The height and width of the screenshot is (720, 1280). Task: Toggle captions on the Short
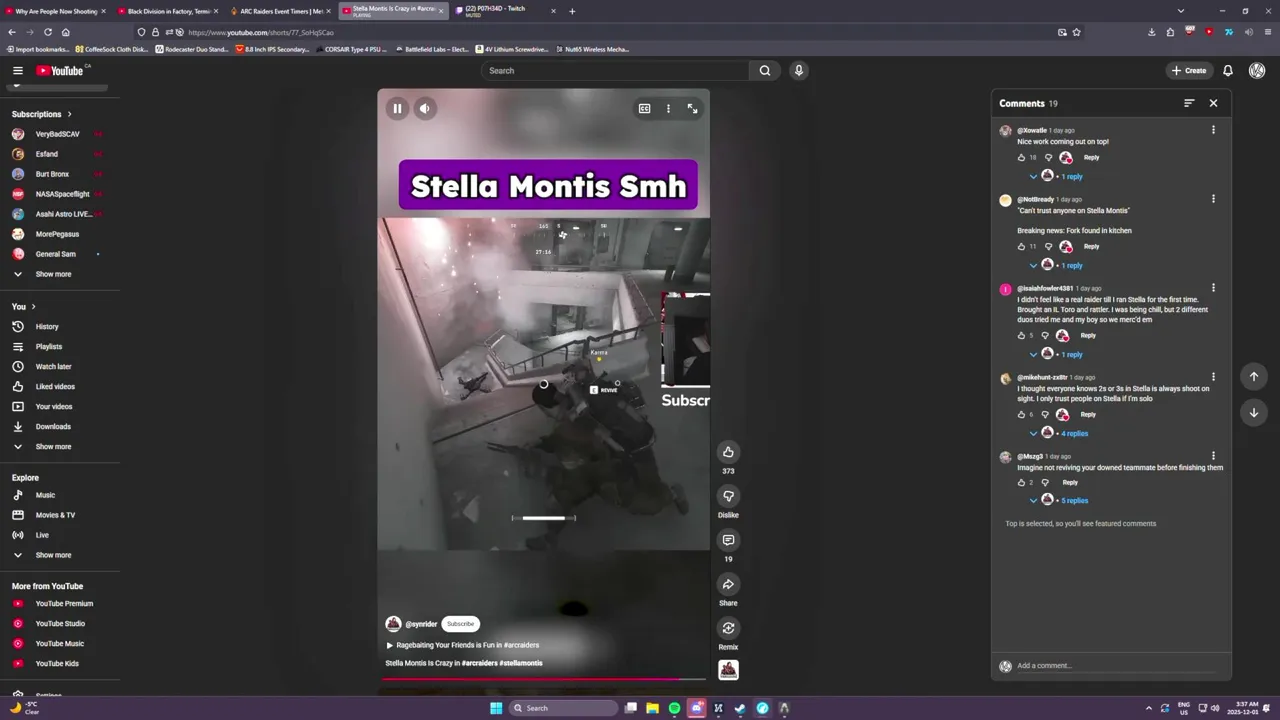click(645, 108)
